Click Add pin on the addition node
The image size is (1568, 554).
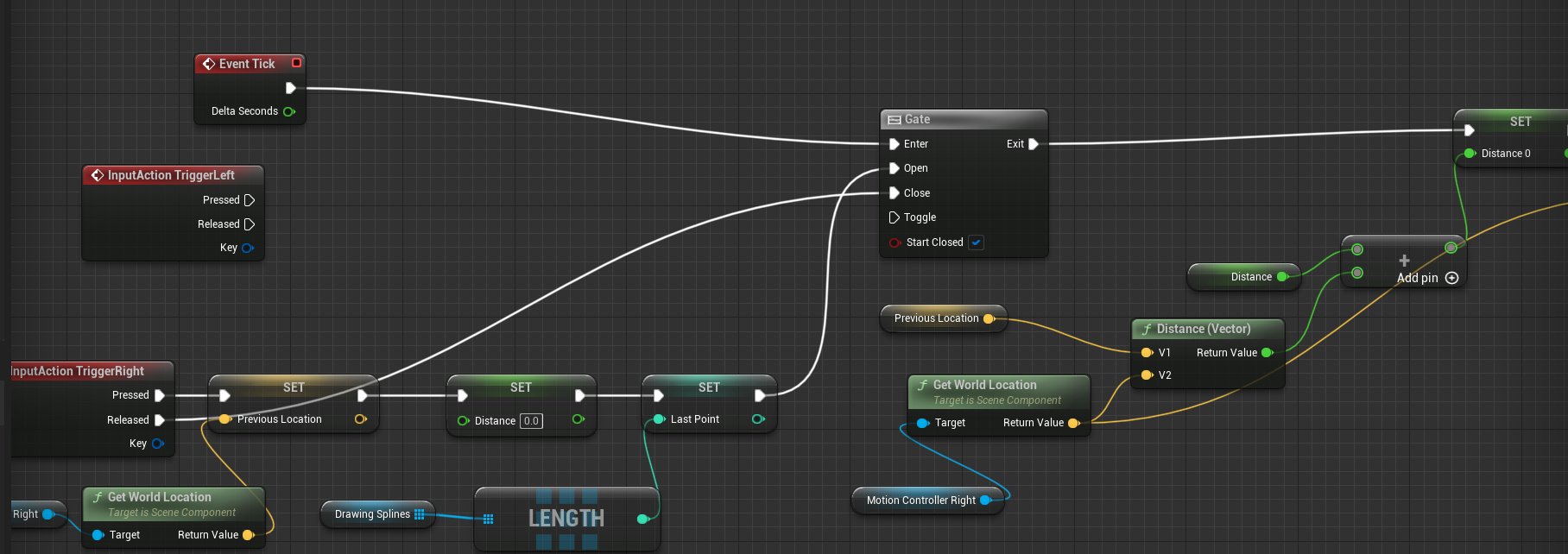click(1427, 278)
